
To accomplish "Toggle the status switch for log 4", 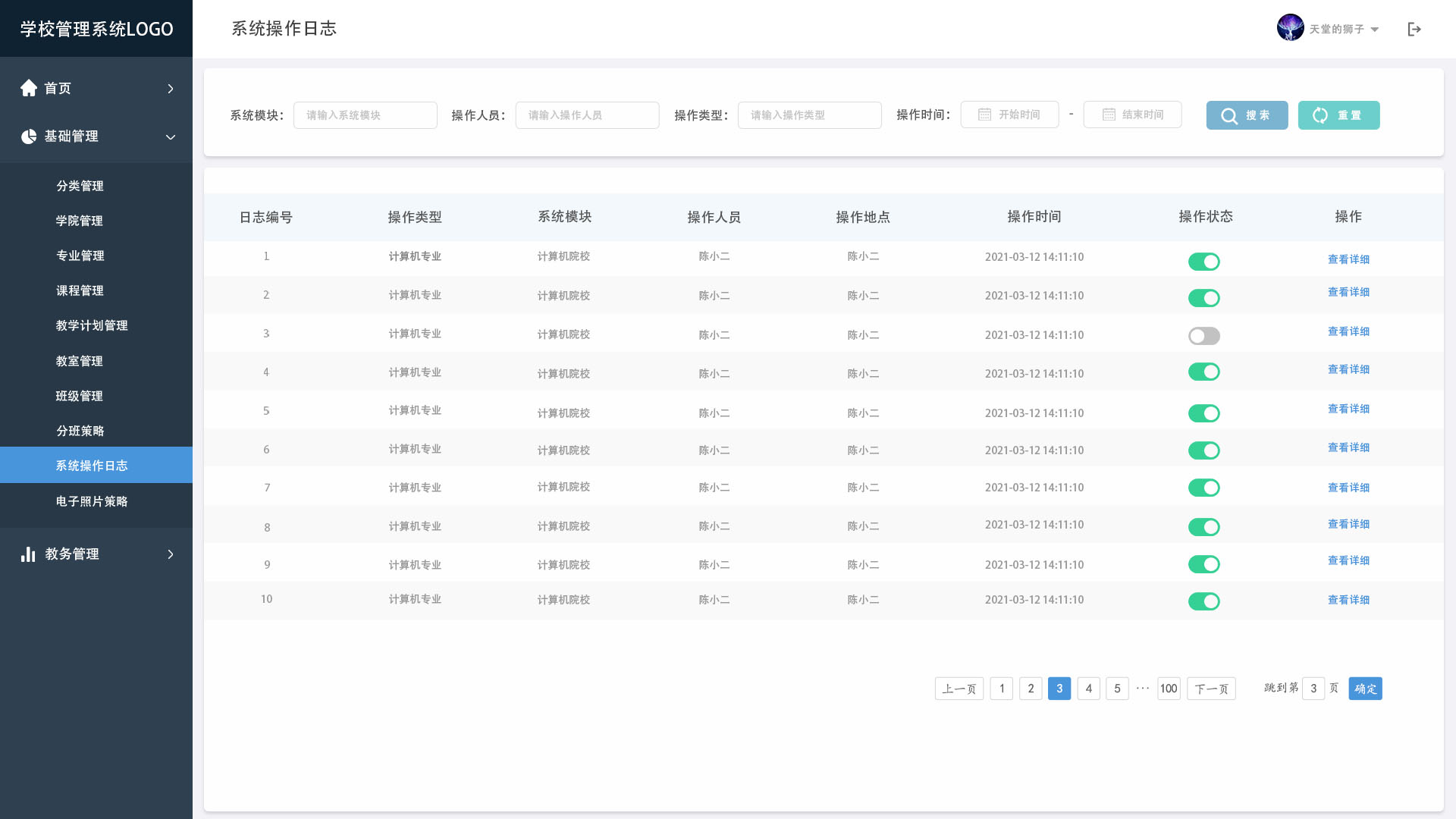I will (1204, 372).
